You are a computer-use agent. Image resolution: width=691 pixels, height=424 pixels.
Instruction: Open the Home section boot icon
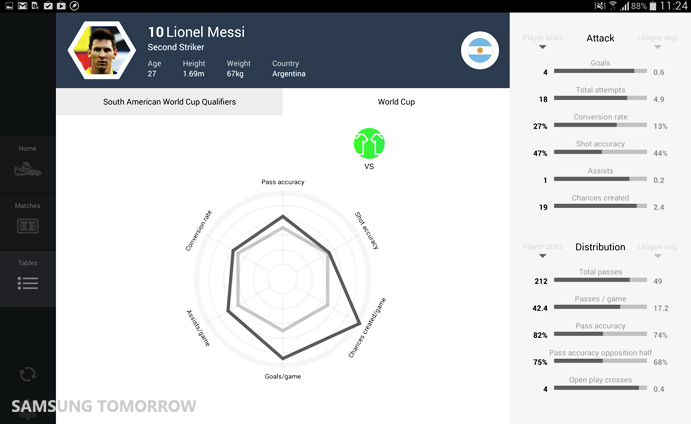click(28, 168)
